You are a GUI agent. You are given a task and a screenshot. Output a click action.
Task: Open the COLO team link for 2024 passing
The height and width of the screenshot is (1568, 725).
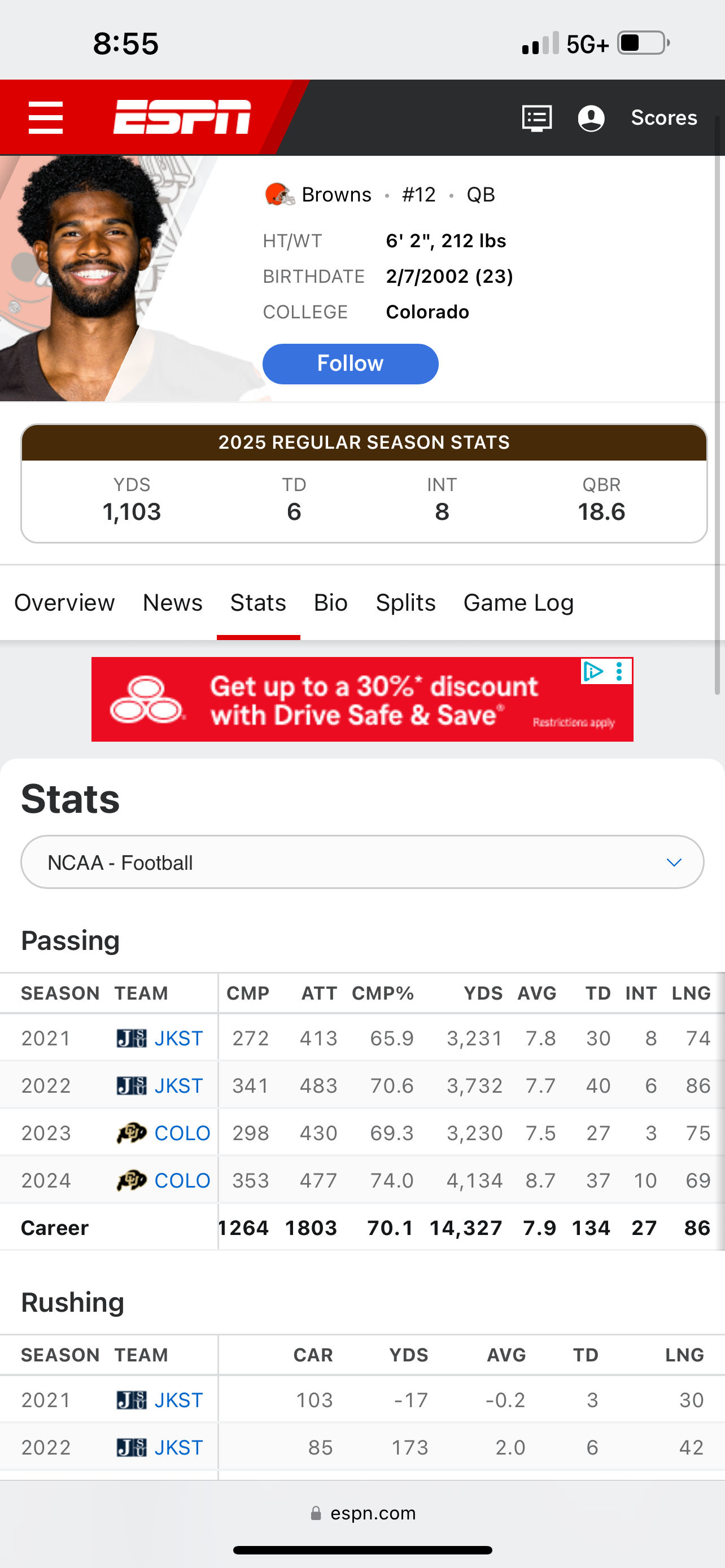[x=182, y=1180]
